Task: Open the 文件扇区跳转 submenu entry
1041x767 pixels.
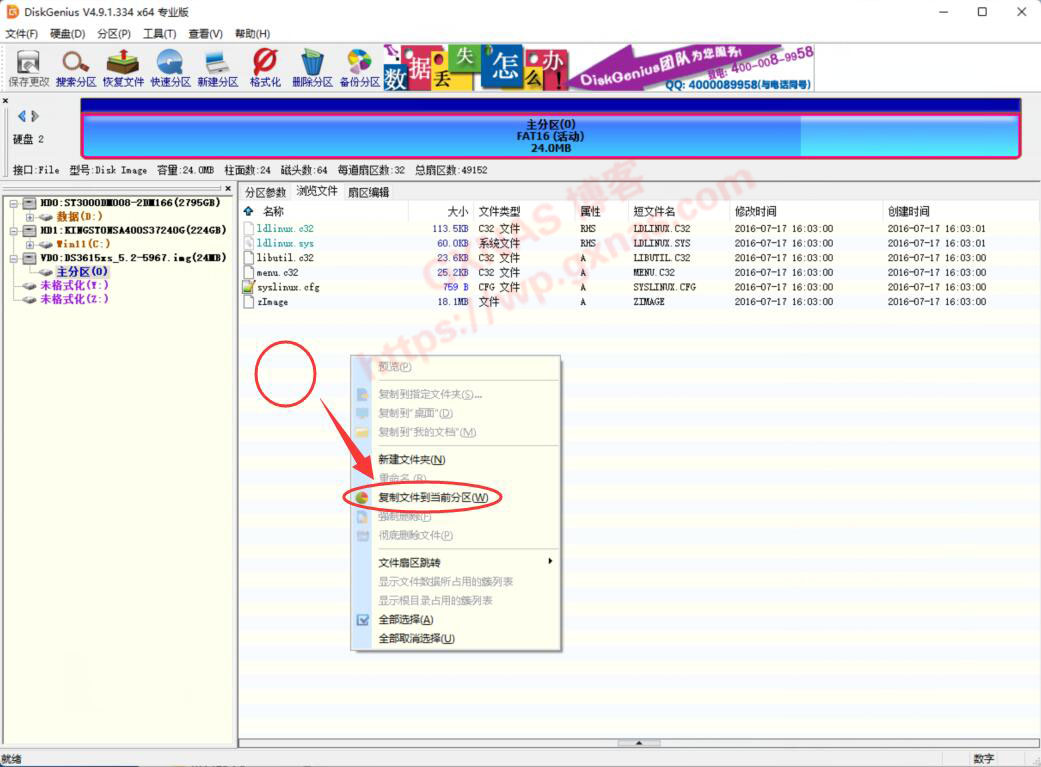Action: (410, 563)
